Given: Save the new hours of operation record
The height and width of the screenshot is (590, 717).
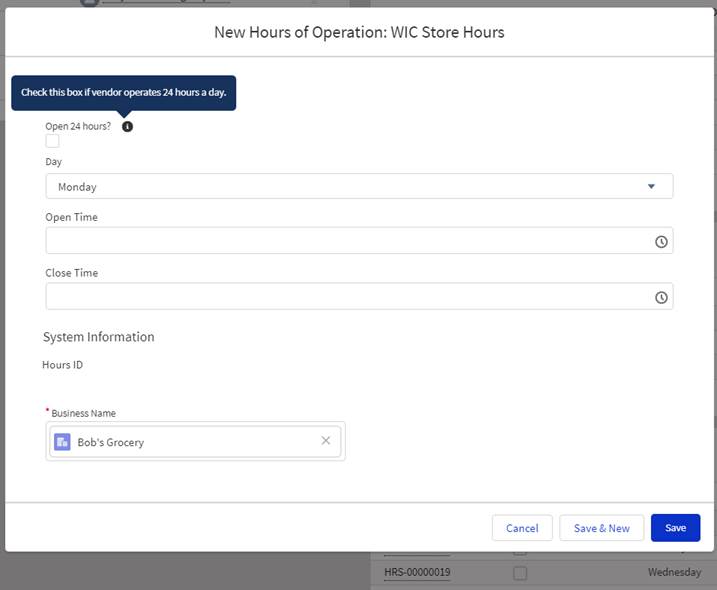Looking at the screenshot, I should pos(675,528).
